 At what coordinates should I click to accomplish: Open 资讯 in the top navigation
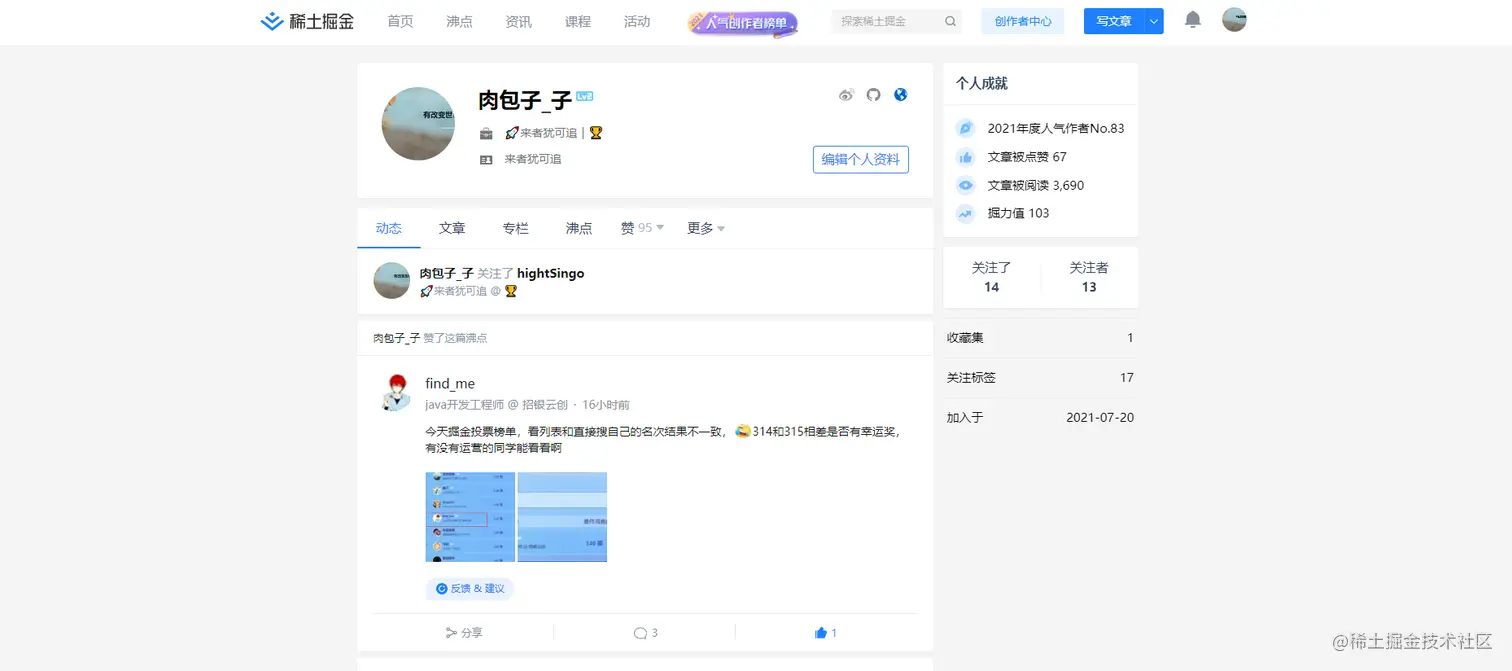pyautogui.click(x=518, y=21)
